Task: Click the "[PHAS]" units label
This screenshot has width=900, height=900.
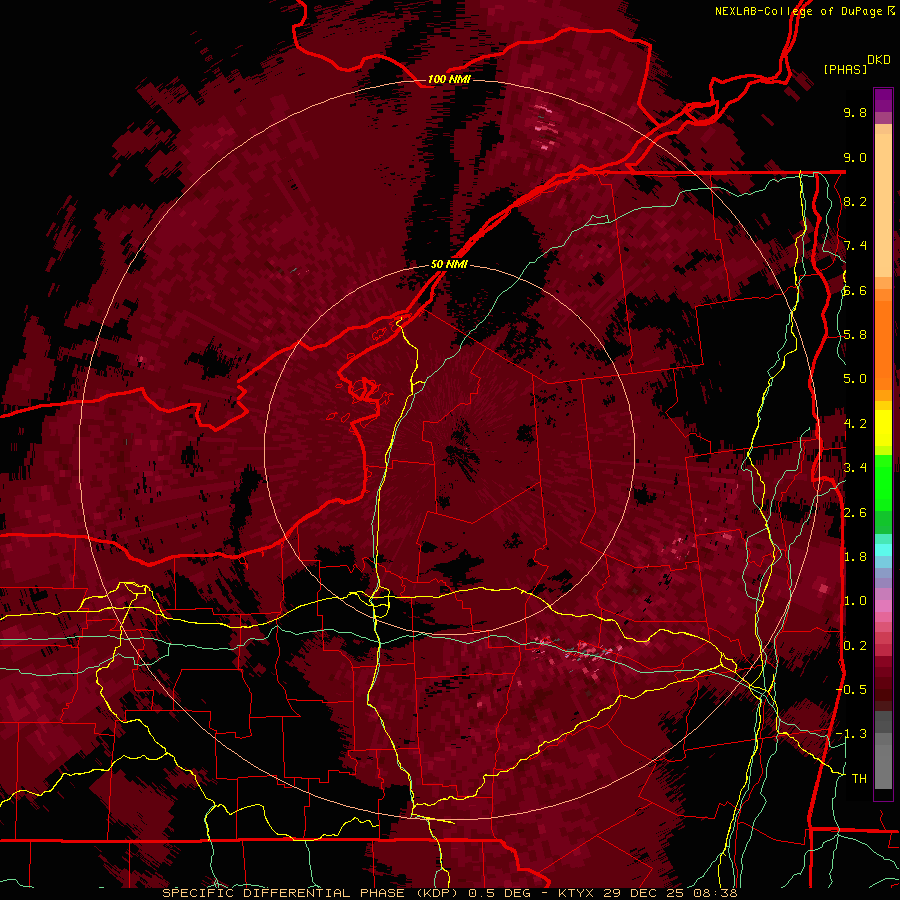Action: 845,69
